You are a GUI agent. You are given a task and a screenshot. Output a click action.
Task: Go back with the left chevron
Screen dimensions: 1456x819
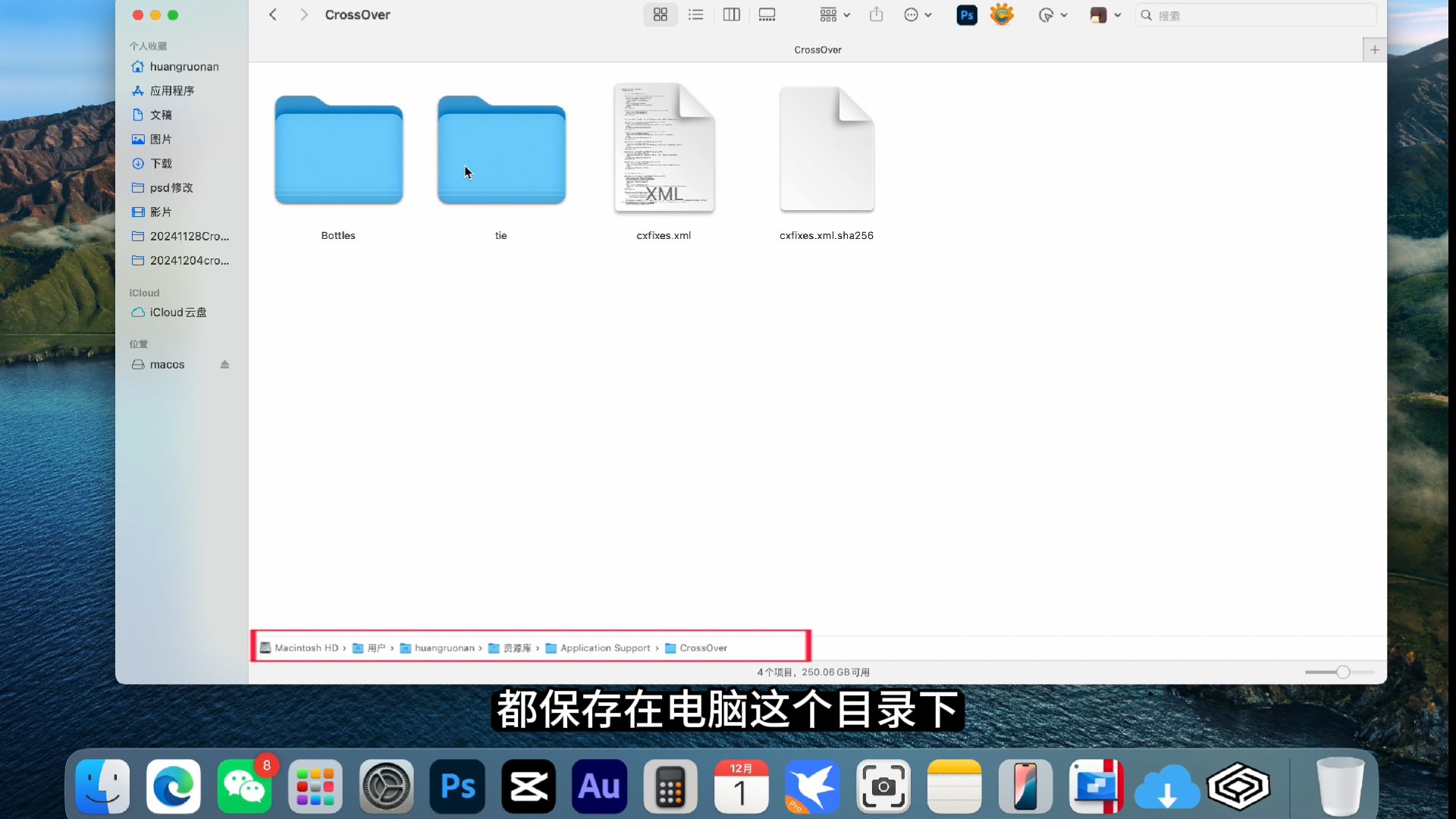[273, 14]
